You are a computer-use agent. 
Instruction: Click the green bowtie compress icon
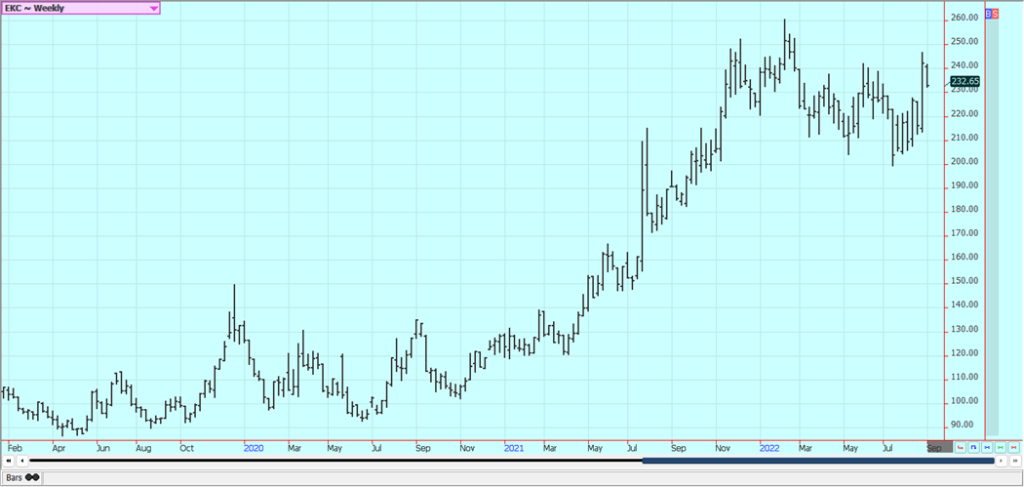(x=1000, y=448)
